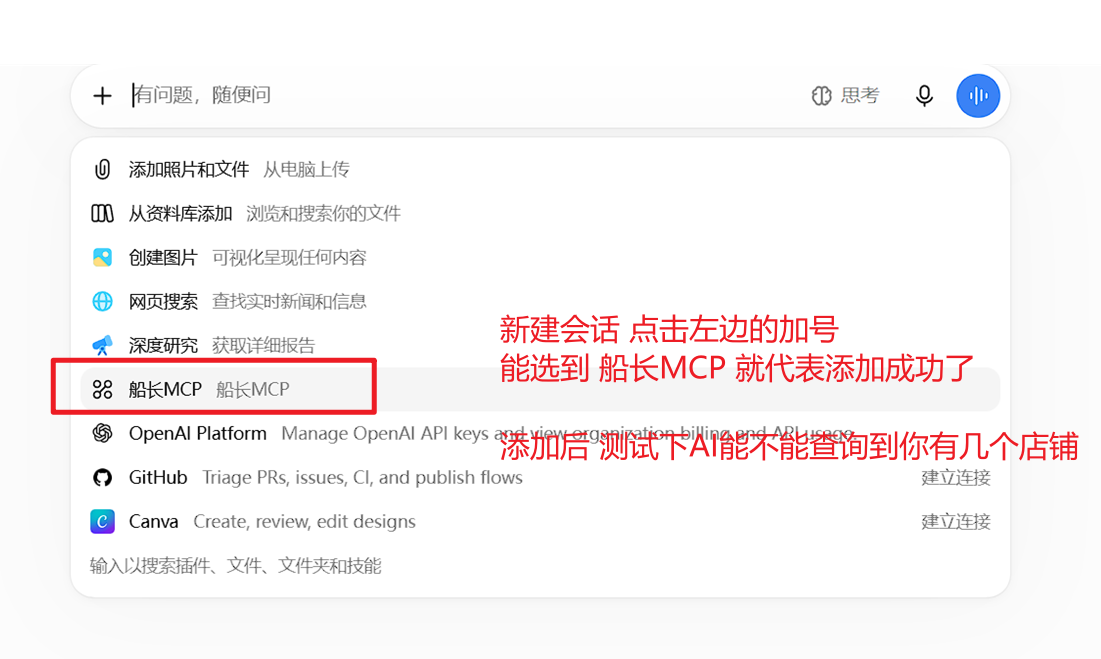
Task: Click 'Triage PRs, issues, CI' description
Action: coord(362,477)
